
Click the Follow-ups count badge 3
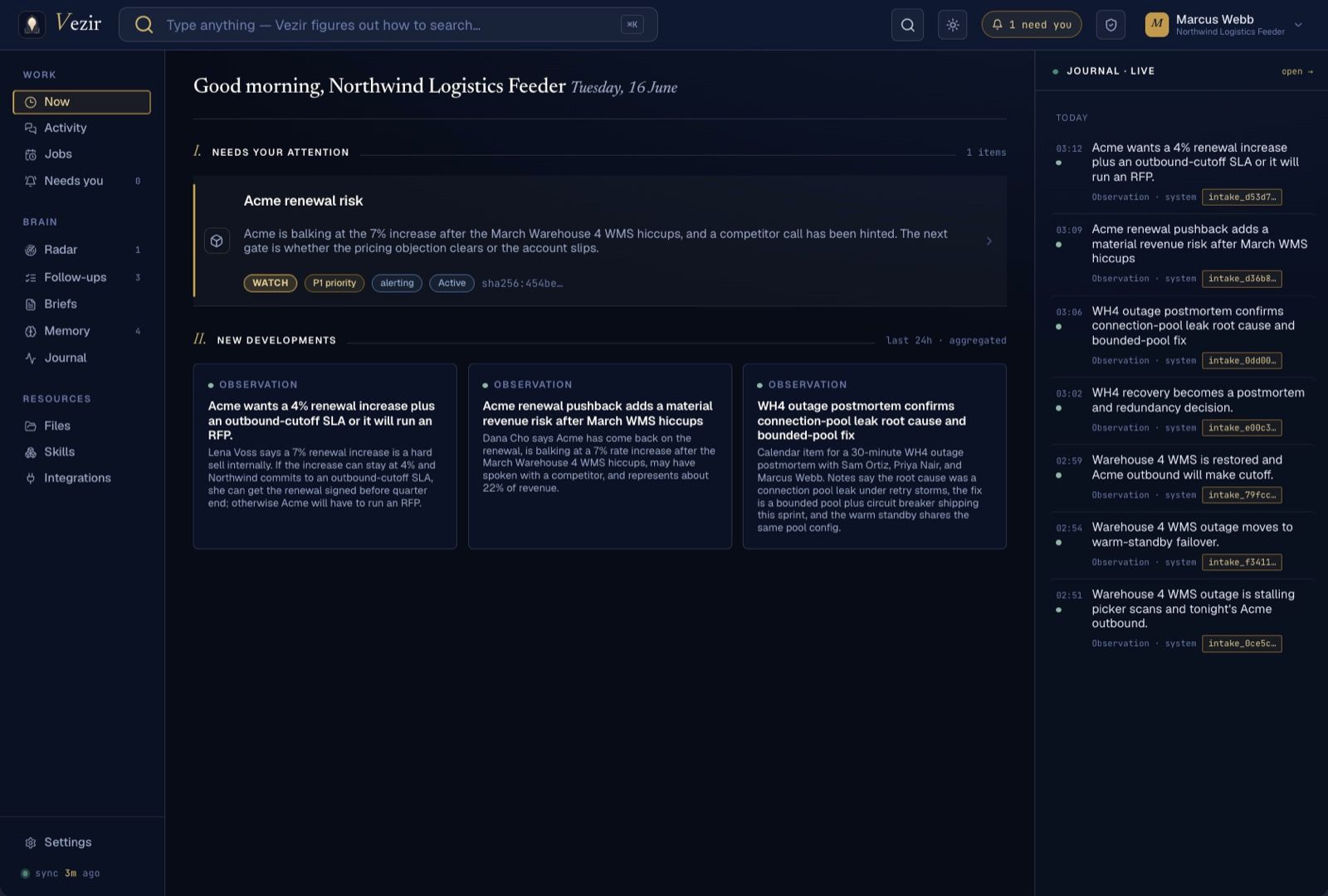[138, 278]
